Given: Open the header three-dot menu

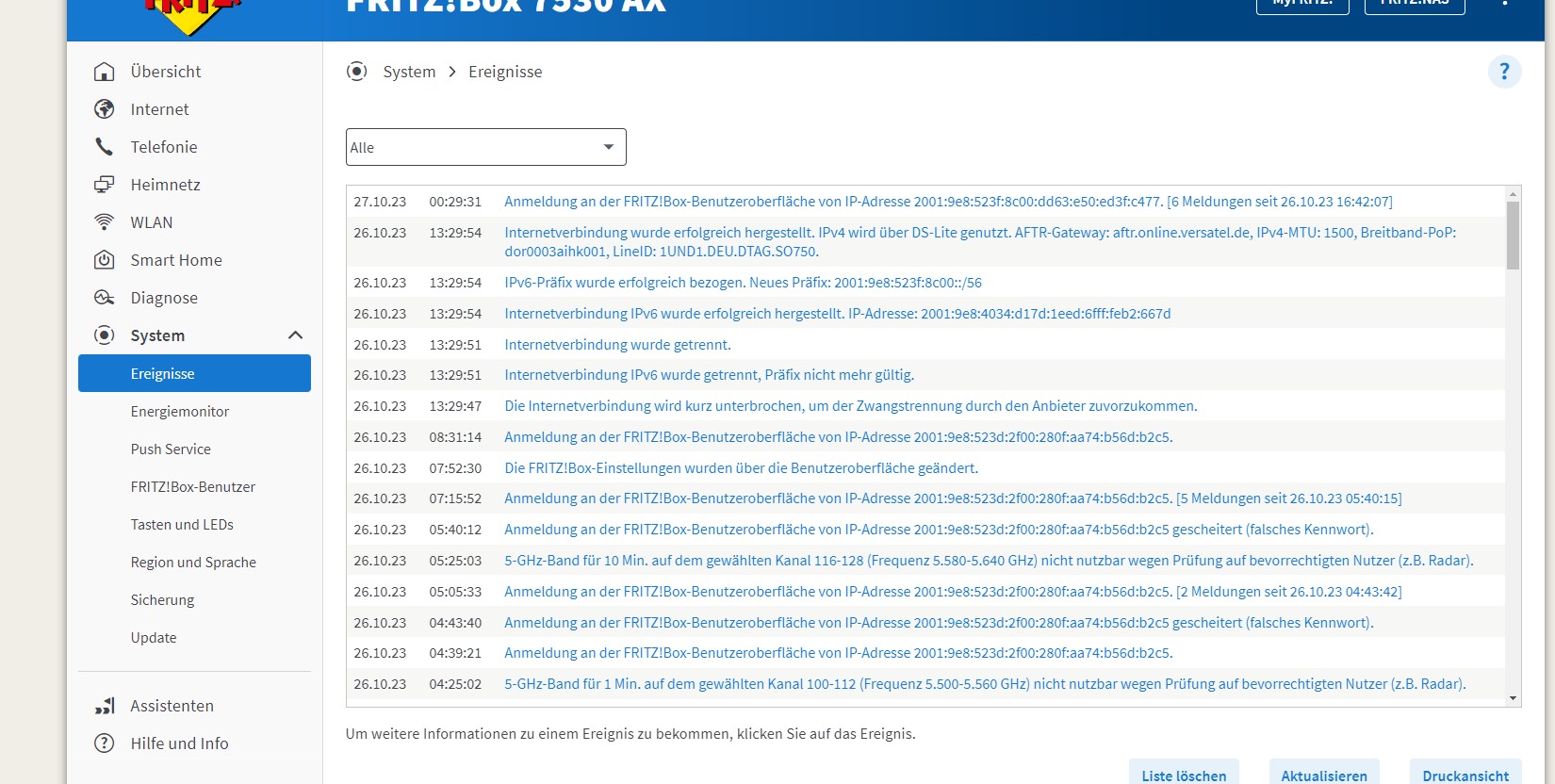Looking at the screenshot, I should tap(1504, 3).
